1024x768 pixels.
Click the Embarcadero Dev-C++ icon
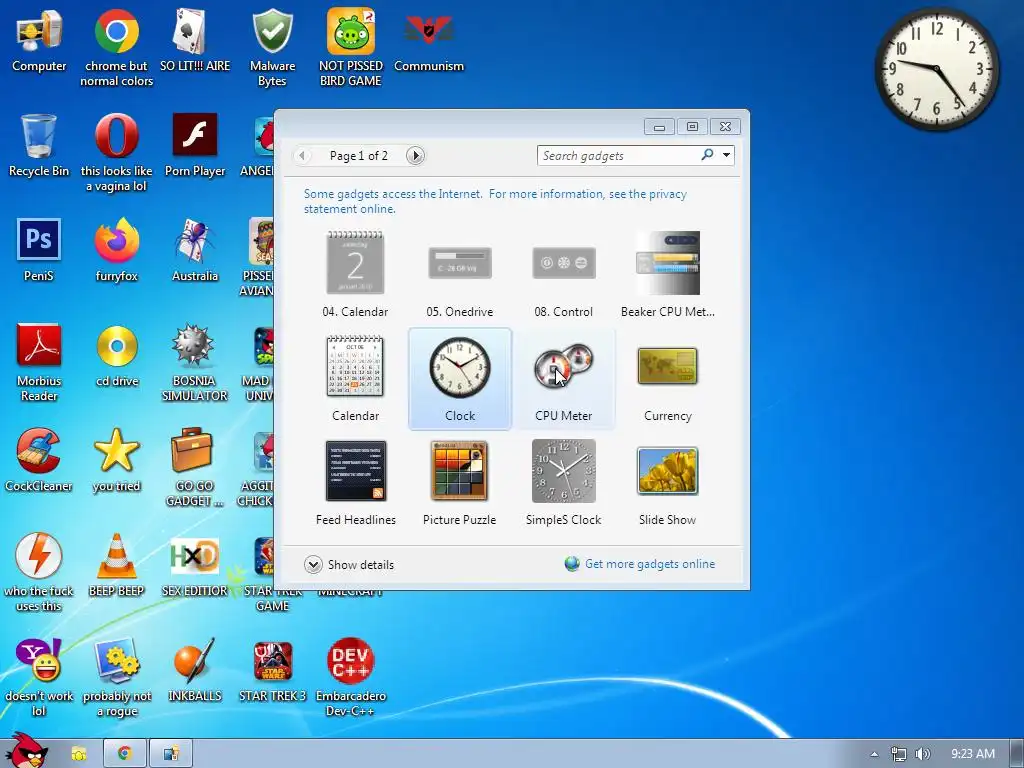351,678
